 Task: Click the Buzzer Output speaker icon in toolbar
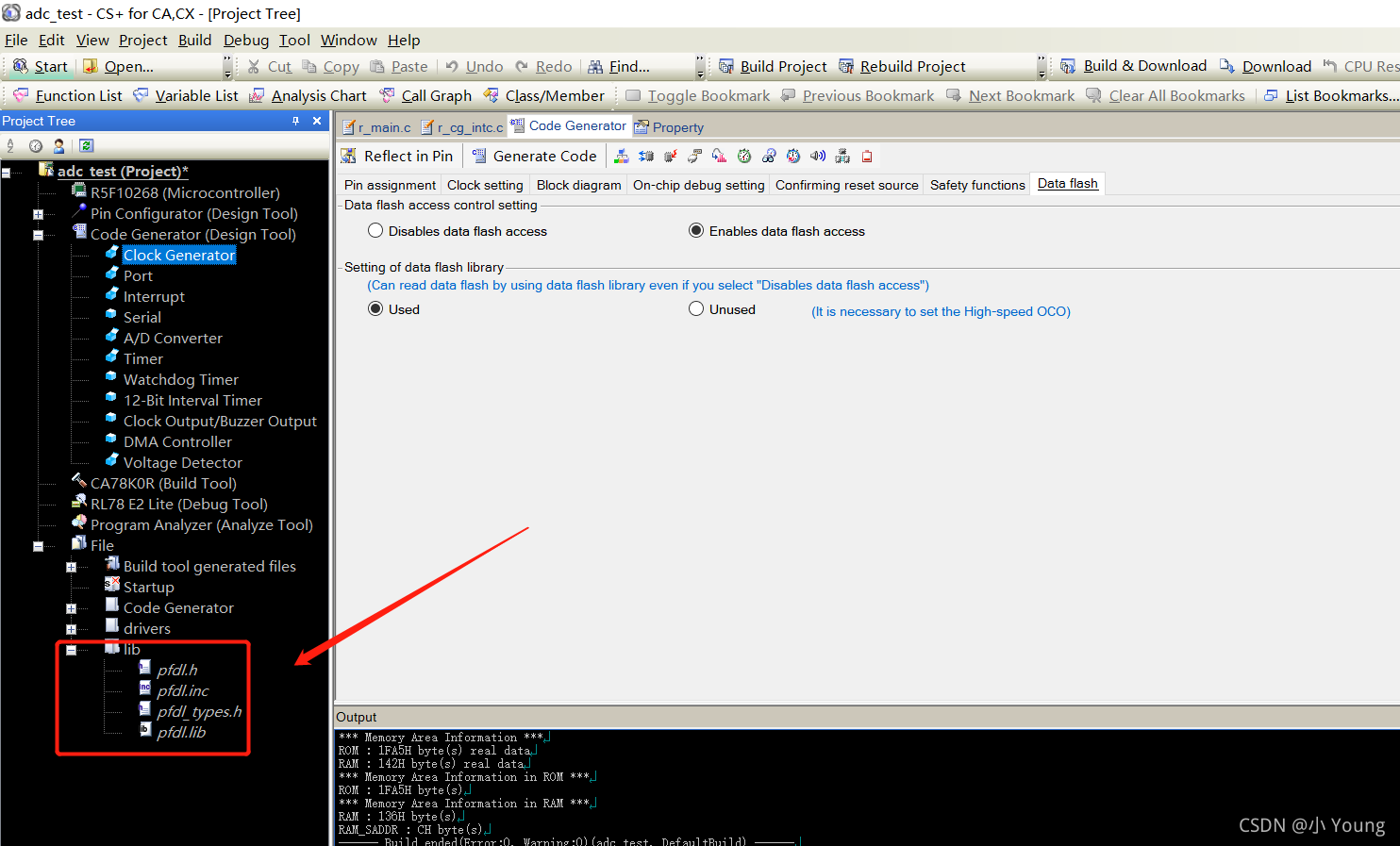[x=818, y=157]
